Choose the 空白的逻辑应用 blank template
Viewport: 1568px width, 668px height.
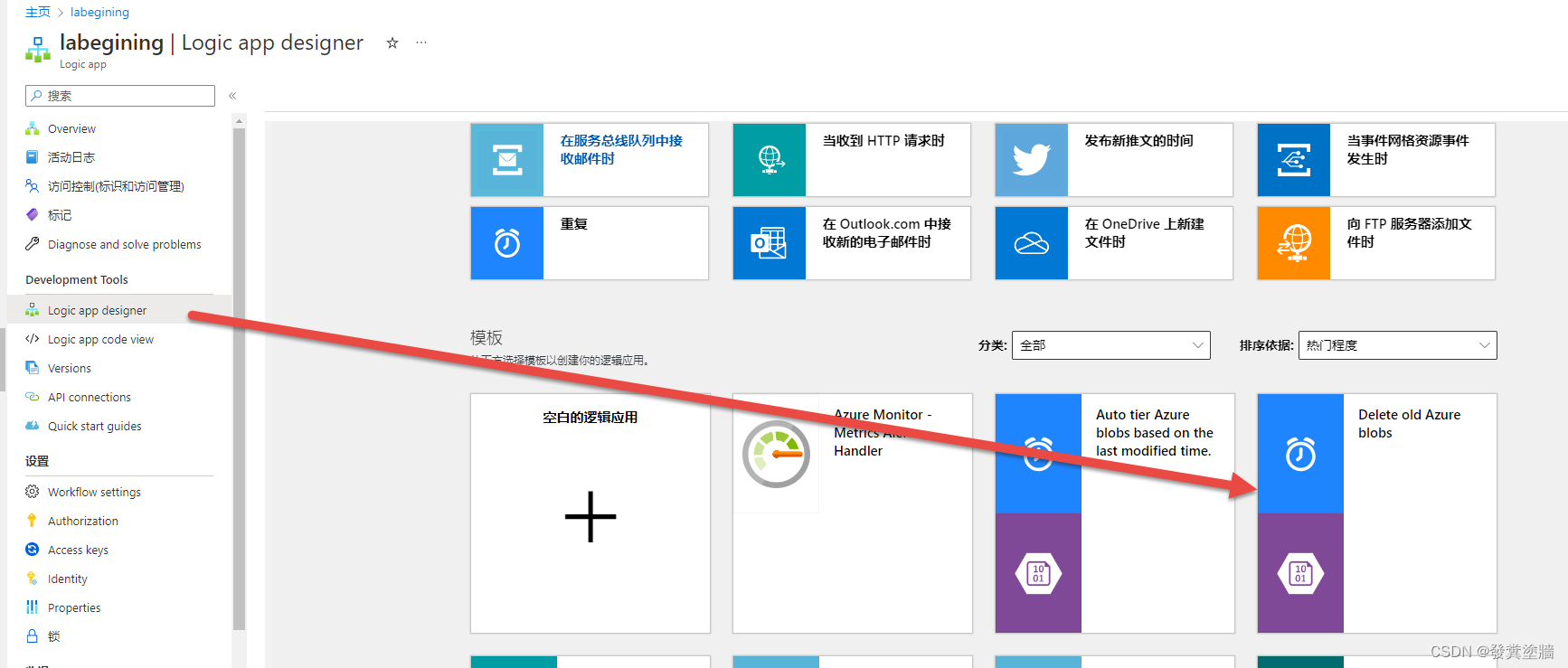point(590,513)
